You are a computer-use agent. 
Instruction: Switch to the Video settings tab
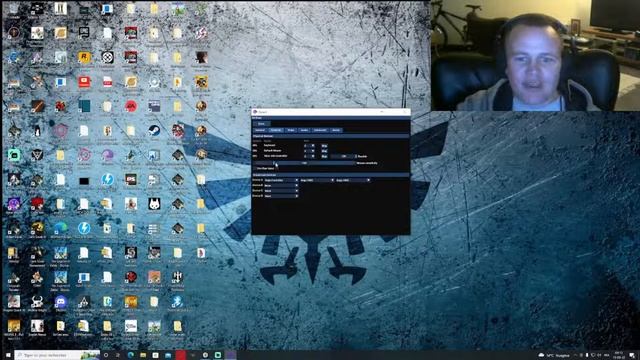(291, 130)
